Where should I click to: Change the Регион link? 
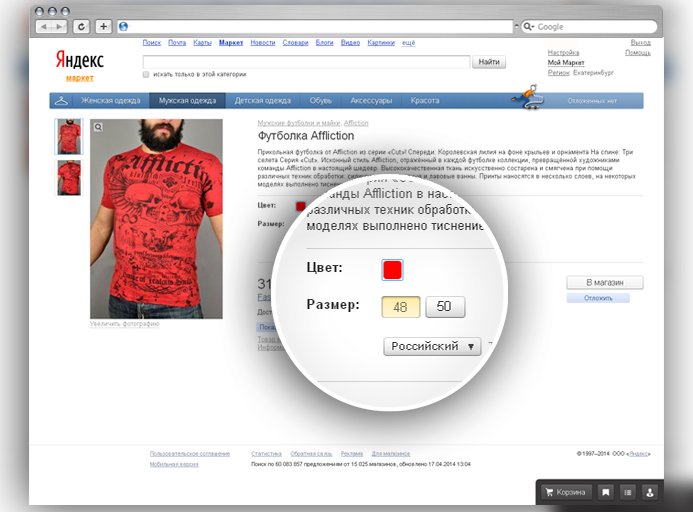pyautogui.click(x=559, y=73)
